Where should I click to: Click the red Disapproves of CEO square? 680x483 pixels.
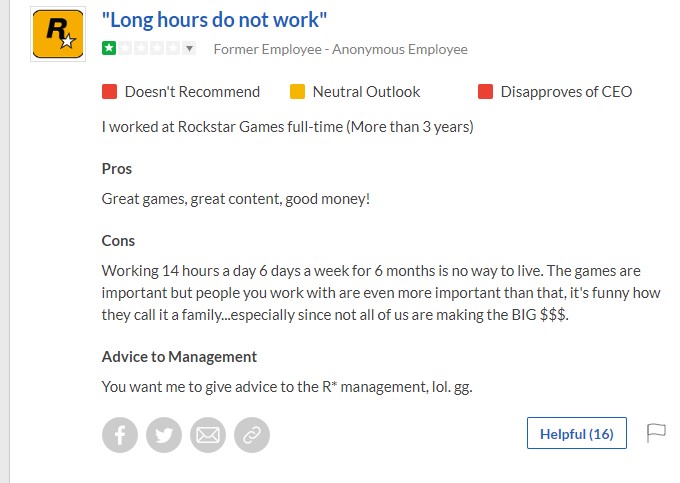click(485, 92)
